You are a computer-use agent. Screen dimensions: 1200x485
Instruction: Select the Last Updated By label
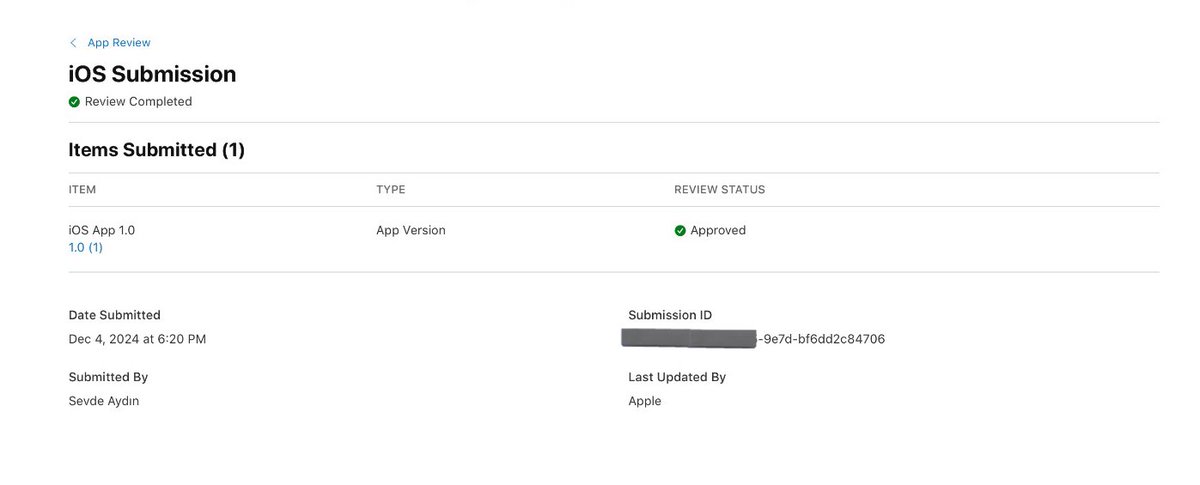click(677, 377)
